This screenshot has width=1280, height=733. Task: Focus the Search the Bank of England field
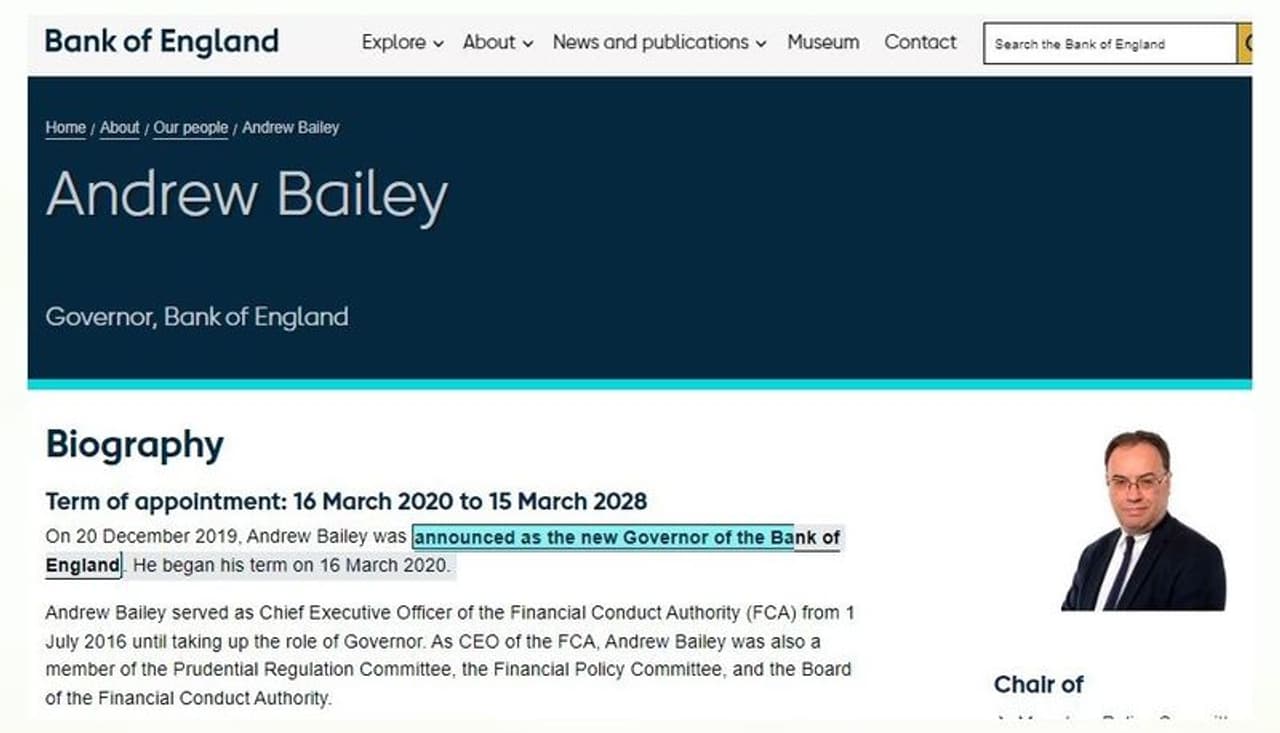coord(1110,44)
